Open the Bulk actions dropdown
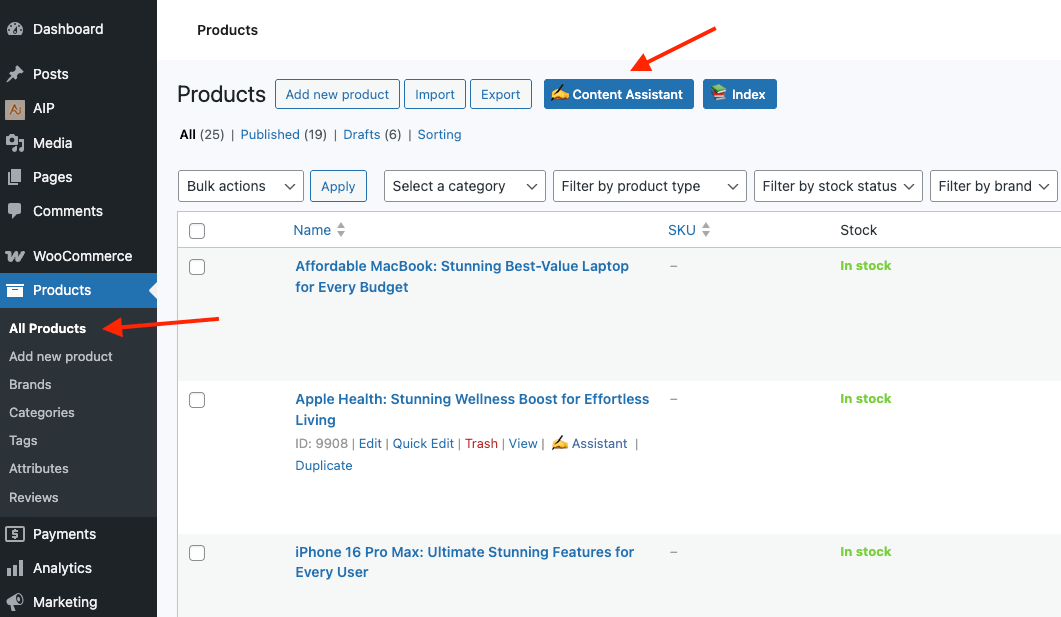The height and width of the screenshot is (617, 1061). click(x=241, y=186)
